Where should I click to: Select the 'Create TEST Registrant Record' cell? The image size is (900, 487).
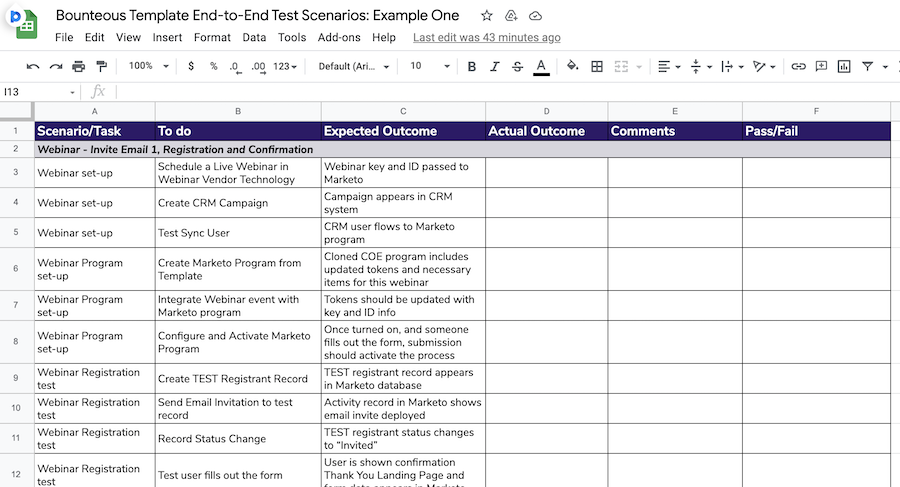click(x=238, y=379)
